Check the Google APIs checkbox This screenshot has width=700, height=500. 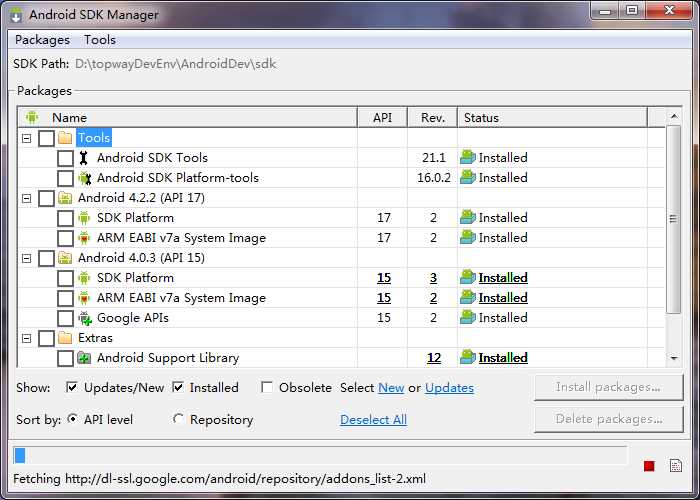(x=65, y=318)
